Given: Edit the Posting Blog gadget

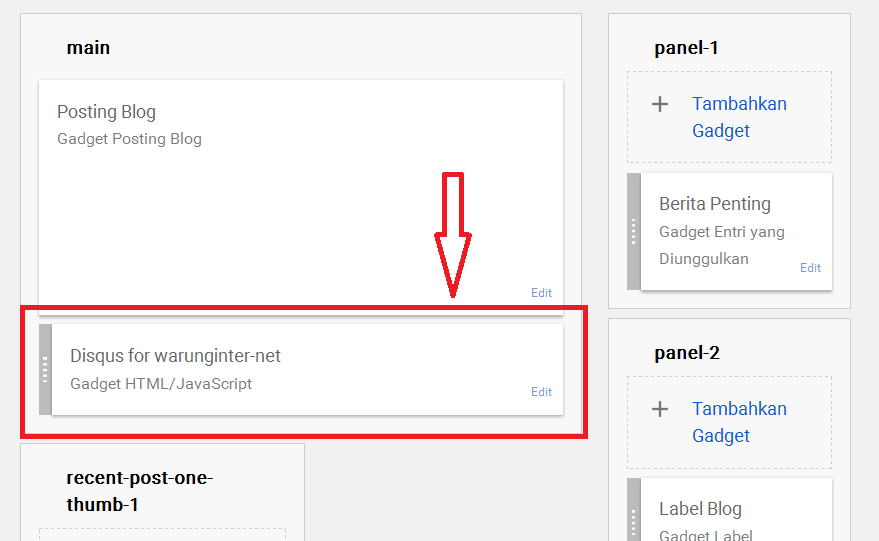Looking at the screenshot, I should pos(541,293).
